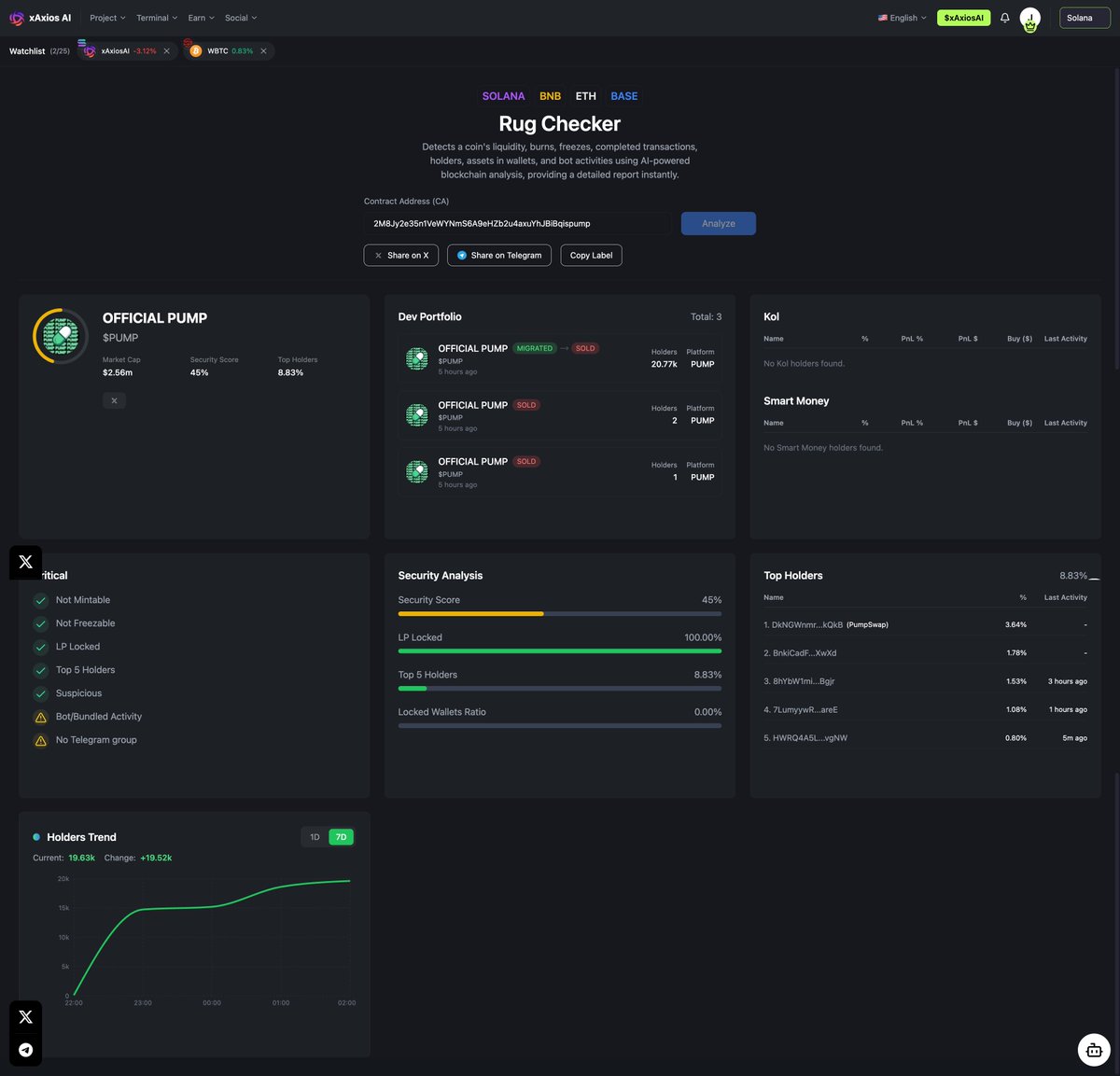Expand the Project menu
1120x1076 pixels.
[x=107, y=18]
